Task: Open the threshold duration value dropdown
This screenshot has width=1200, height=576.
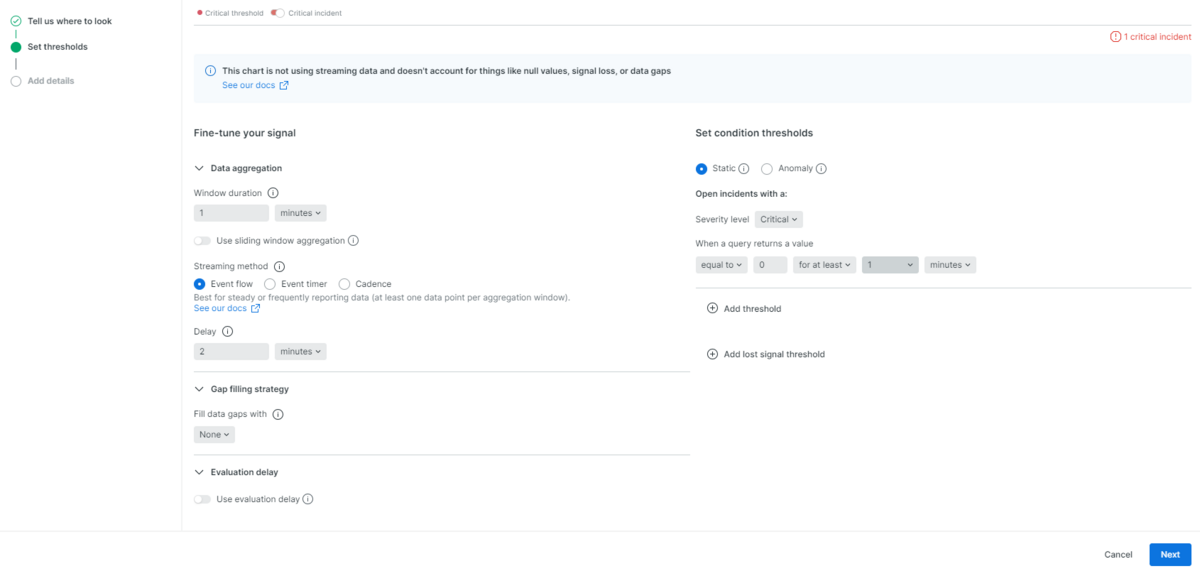Action: coord(890,265)
